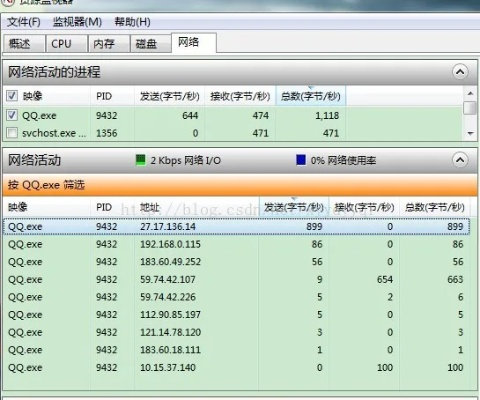Sort network activity by 地址 header

[x=197, y=207]
